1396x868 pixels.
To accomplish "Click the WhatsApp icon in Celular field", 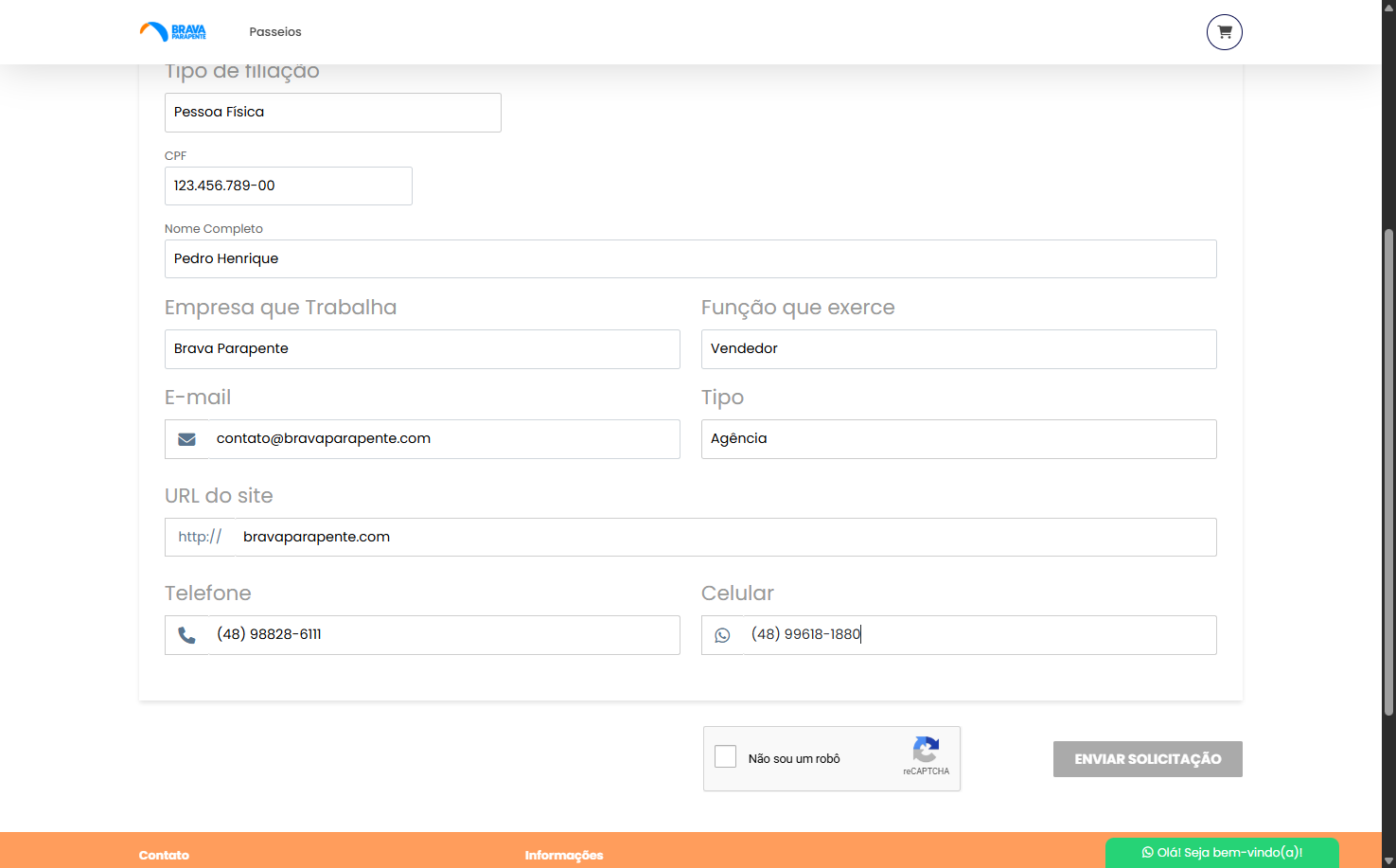I will click(722, 635).
